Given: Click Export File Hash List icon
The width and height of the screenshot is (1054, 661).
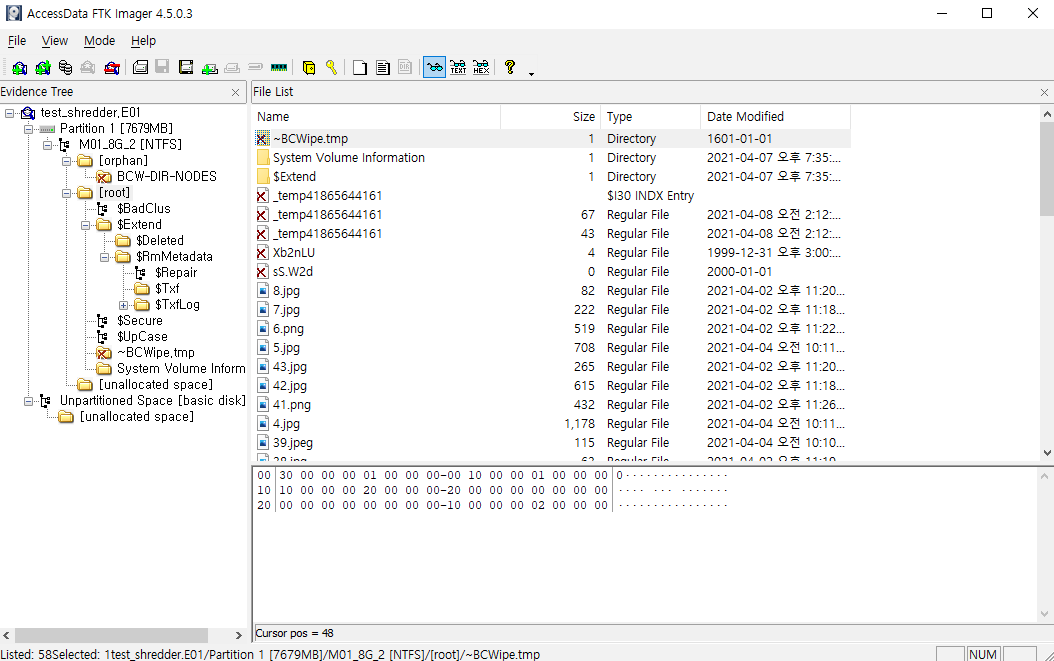Looking at the screenshot, I should (x=382, y=67).
